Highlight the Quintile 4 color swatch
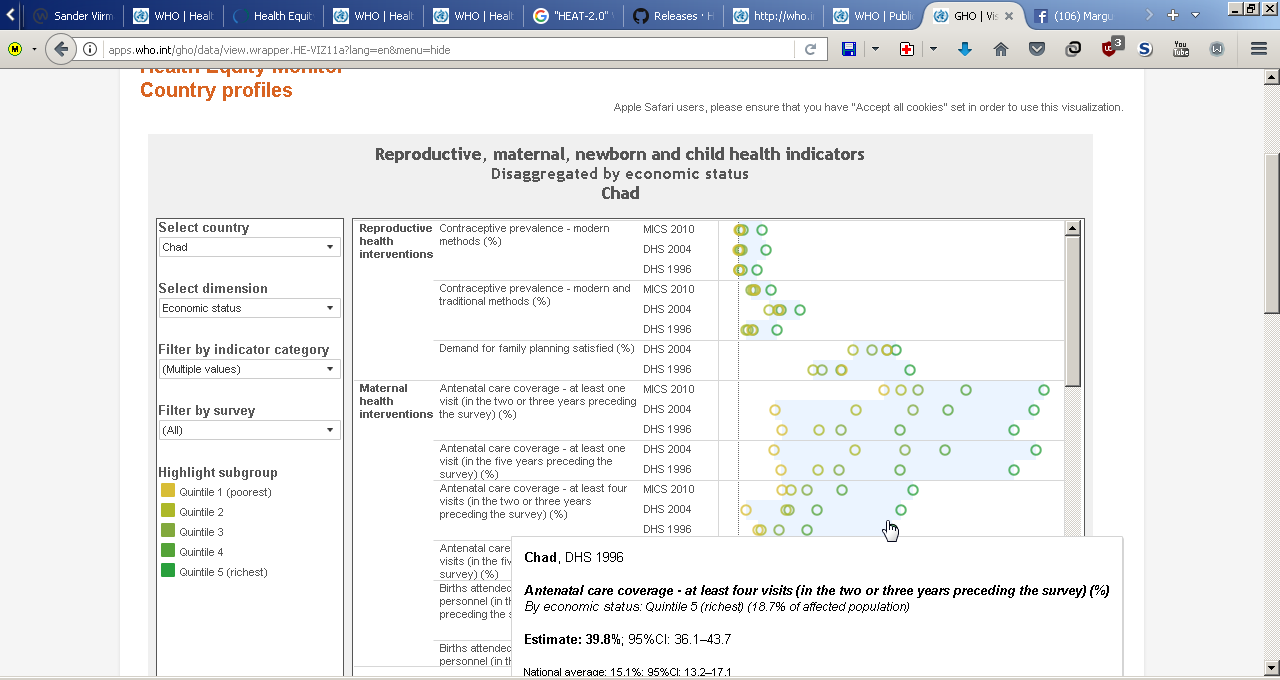 [x=168, y=551]
